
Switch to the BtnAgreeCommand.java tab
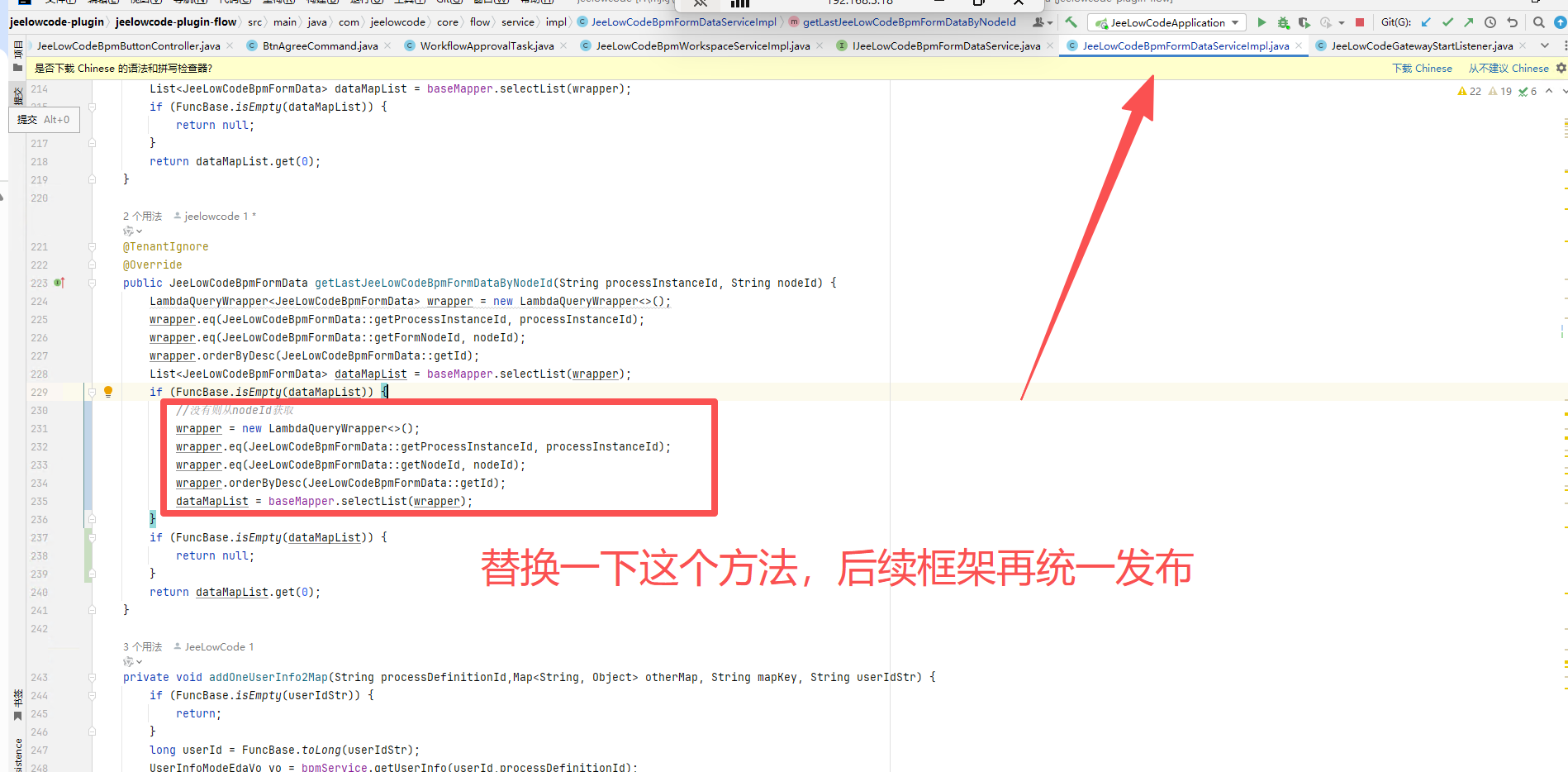[x=320, y=45]
